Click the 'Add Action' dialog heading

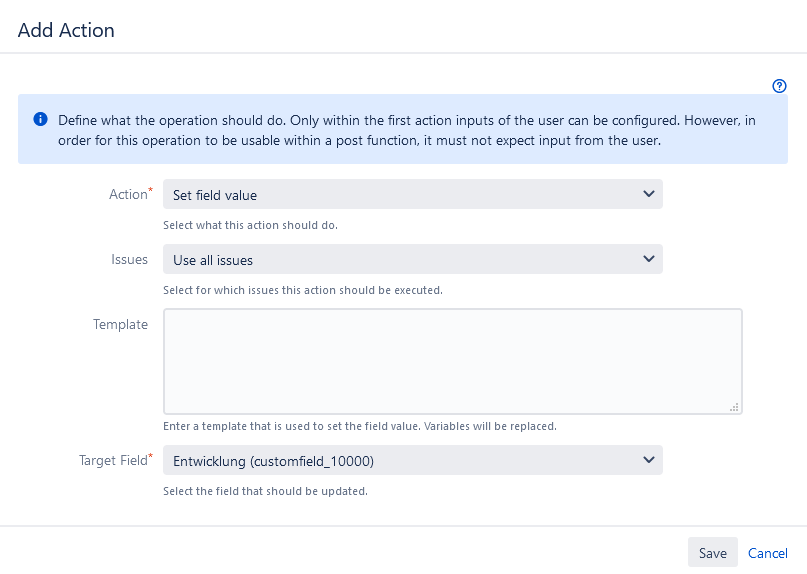66,30
